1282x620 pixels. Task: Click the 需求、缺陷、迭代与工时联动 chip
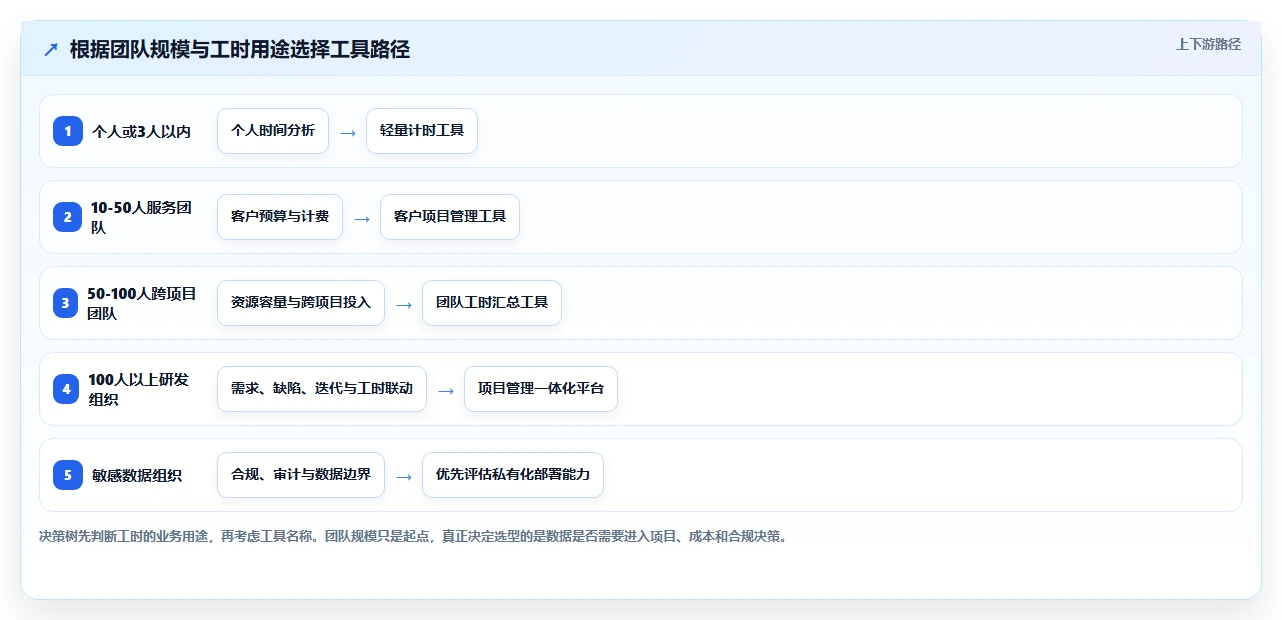(322, 389)
